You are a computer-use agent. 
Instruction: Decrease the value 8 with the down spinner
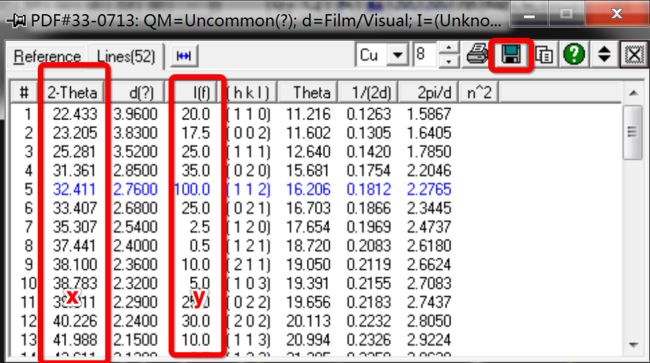449,61
